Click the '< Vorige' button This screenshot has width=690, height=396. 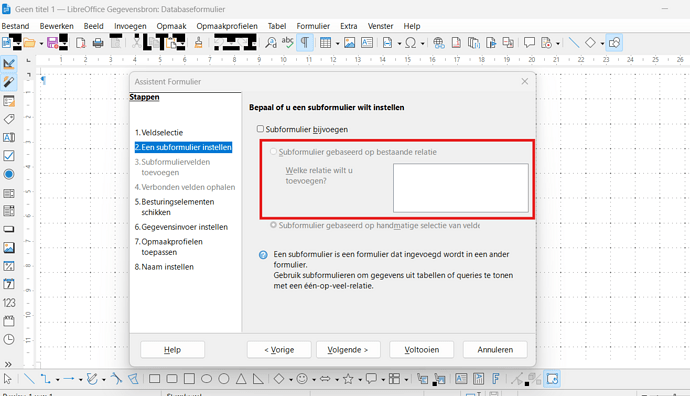(x=279, y=349)
